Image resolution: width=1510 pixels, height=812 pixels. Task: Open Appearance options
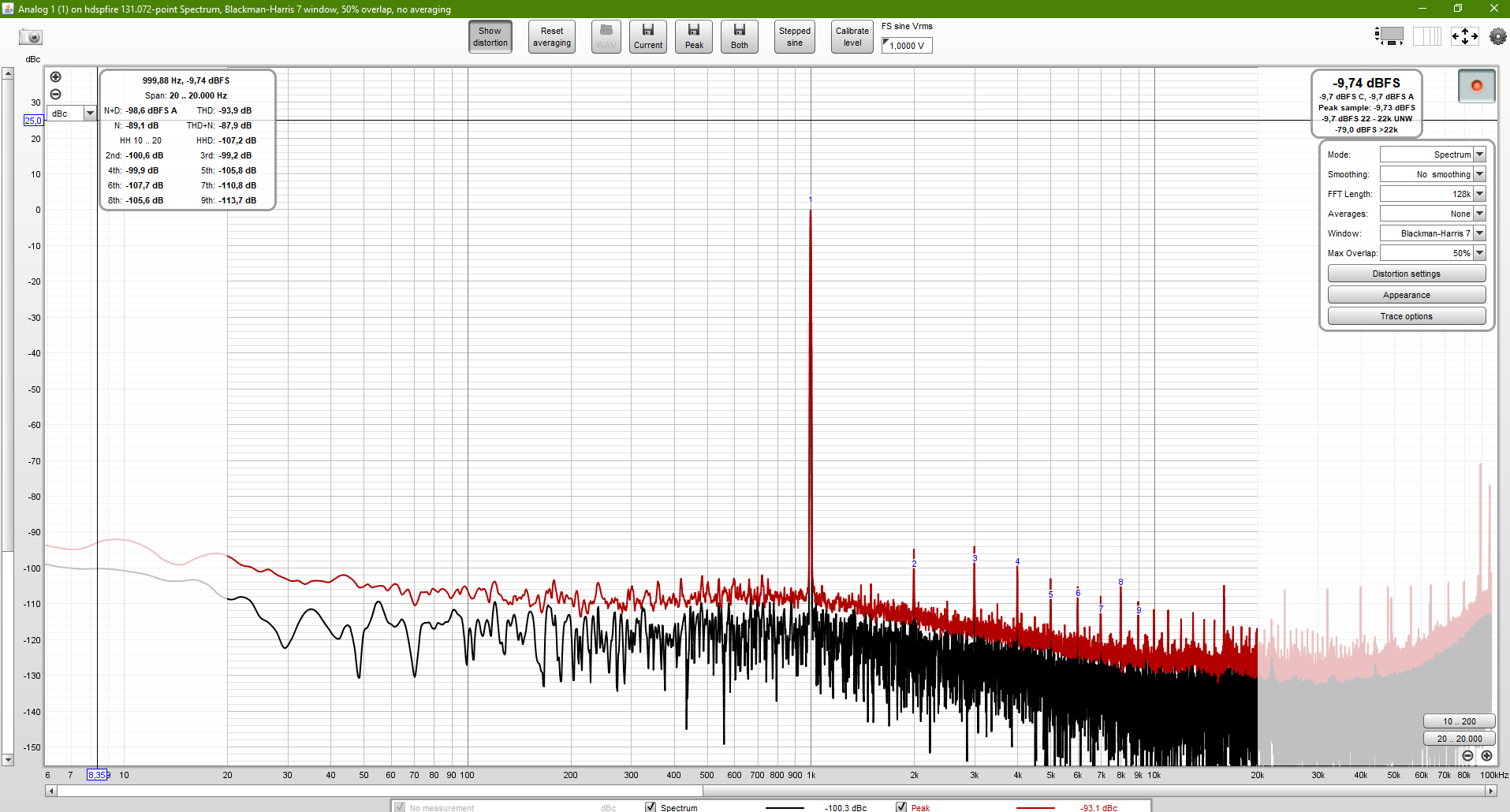[x=1407, y=295]
